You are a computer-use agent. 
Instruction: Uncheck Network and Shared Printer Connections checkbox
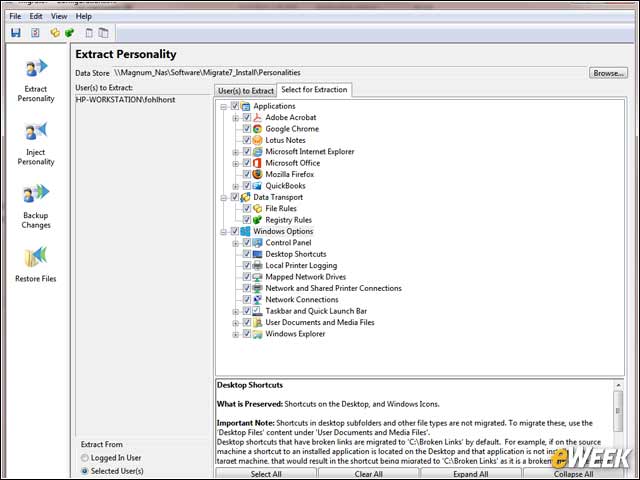coord(247,289)
